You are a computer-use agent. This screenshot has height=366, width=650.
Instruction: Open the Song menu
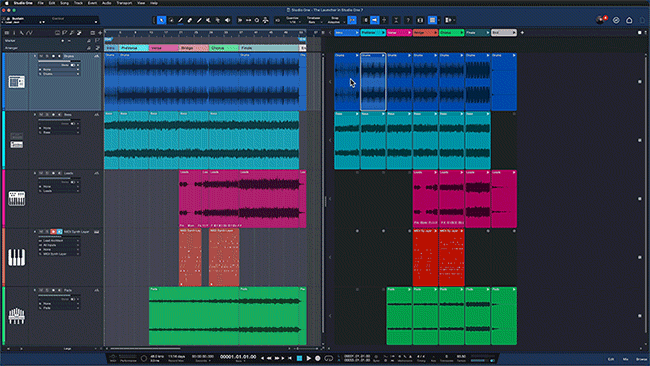64,3
